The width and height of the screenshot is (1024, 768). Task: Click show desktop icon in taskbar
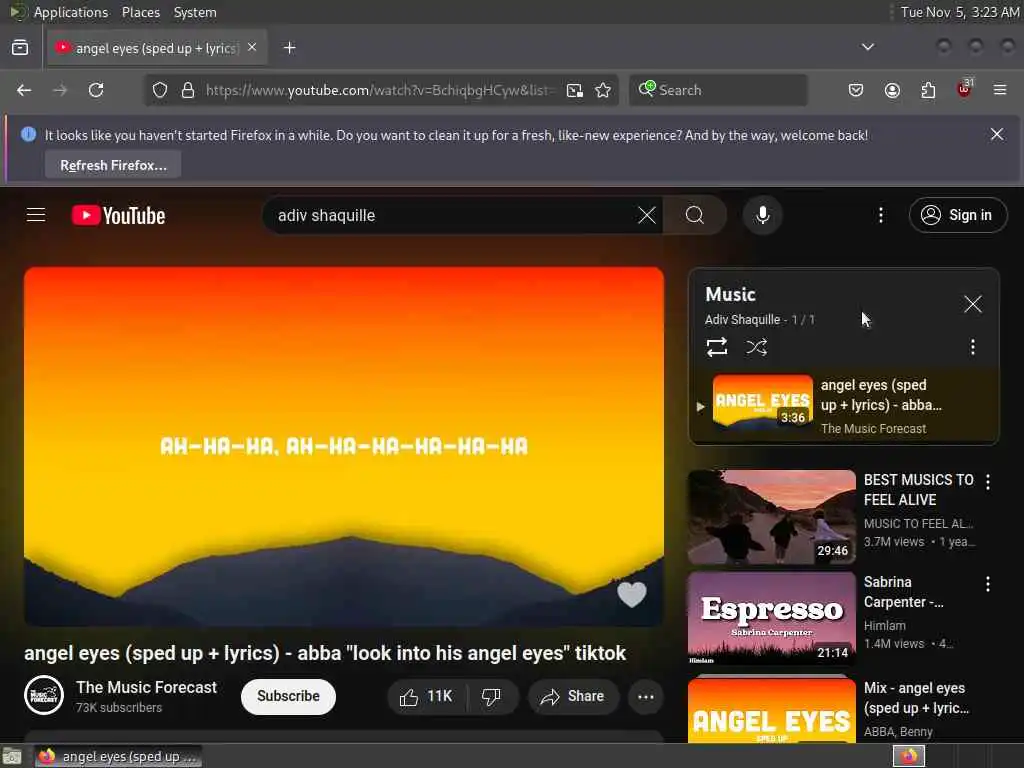click(x=12, y=756)
